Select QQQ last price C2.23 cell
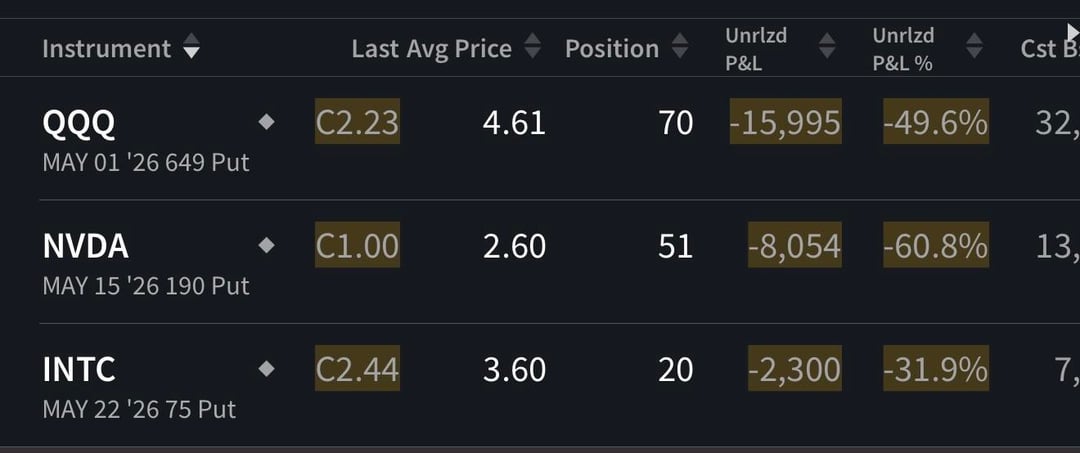 coord(357,123)
